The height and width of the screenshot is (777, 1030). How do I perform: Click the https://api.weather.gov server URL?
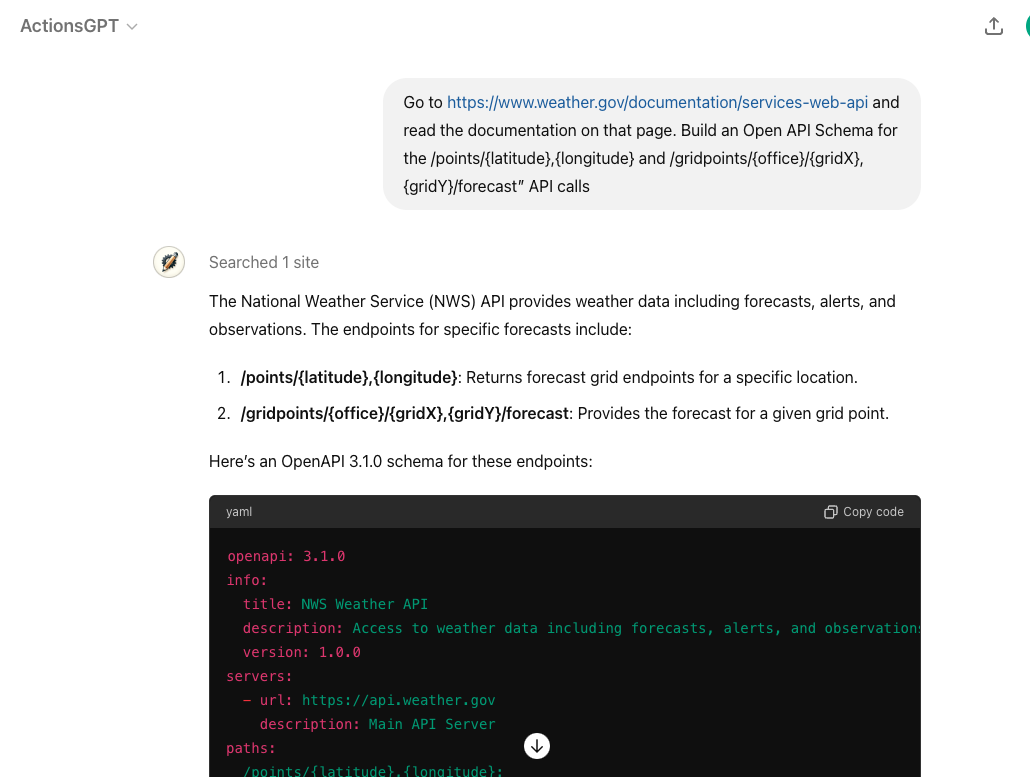pos(398,700)
